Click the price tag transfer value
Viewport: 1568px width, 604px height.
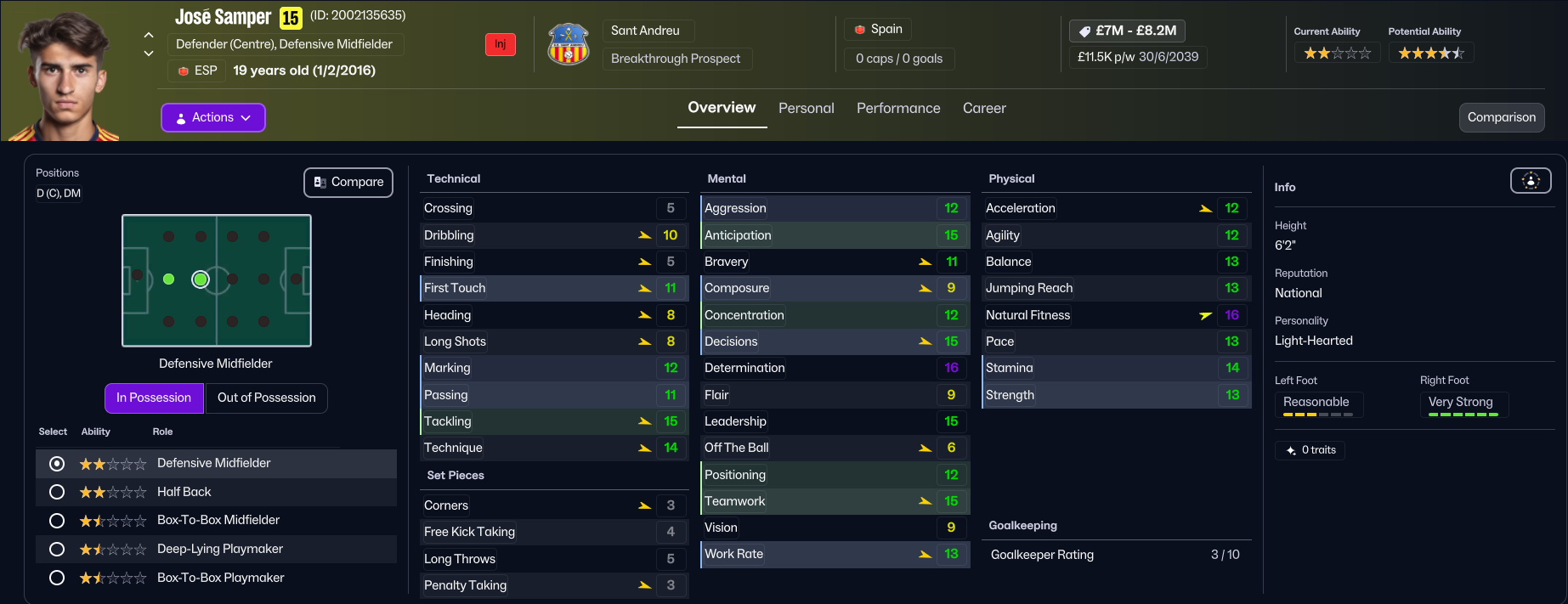(x=1127, y=31)
